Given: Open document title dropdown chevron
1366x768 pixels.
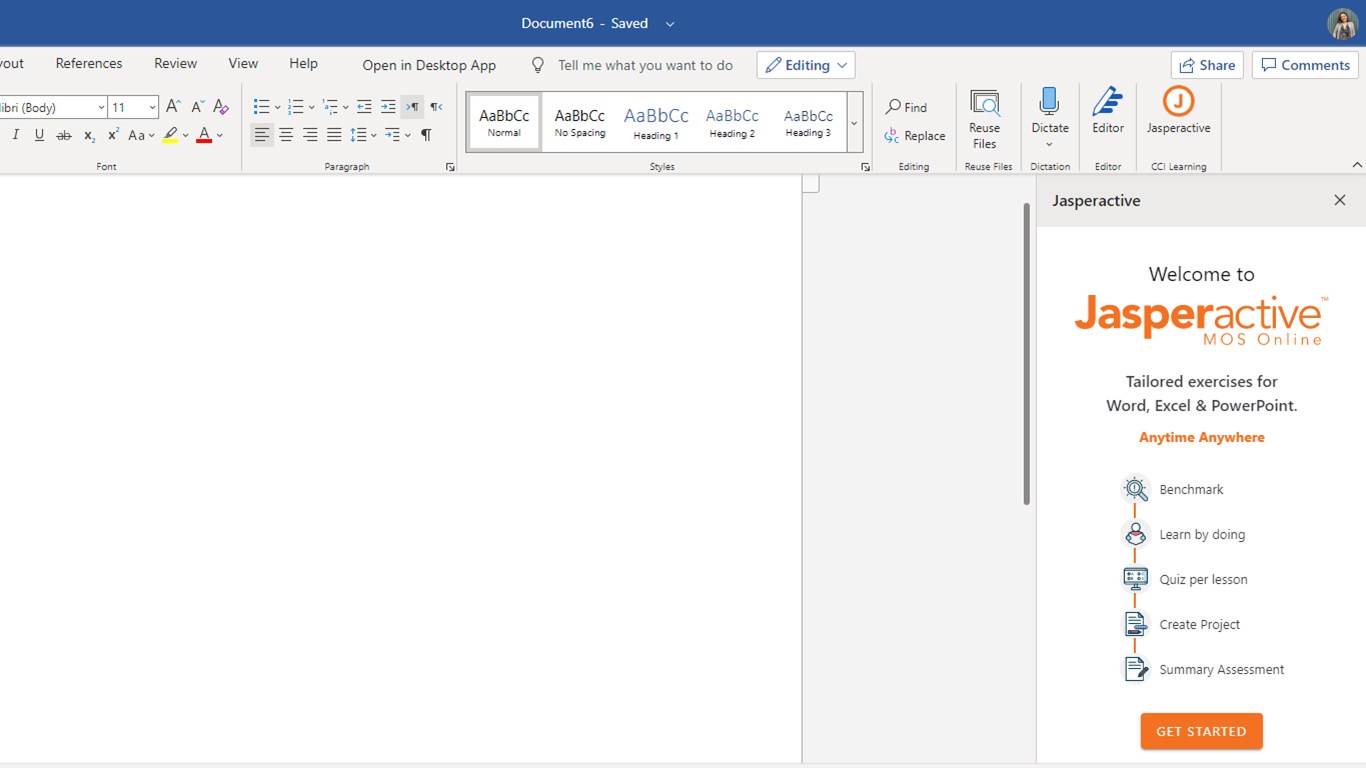Looking at the screenshot, I should pos(670,24).
